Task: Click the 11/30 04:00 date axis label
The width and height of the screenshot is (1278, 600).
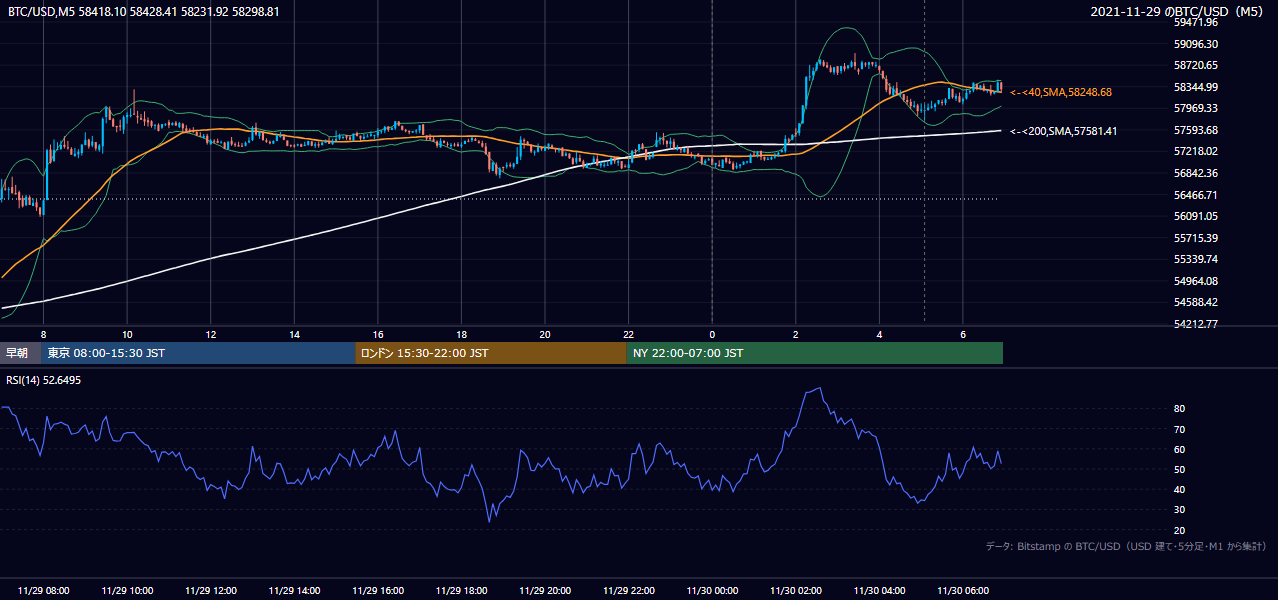Action: [879, 591]
